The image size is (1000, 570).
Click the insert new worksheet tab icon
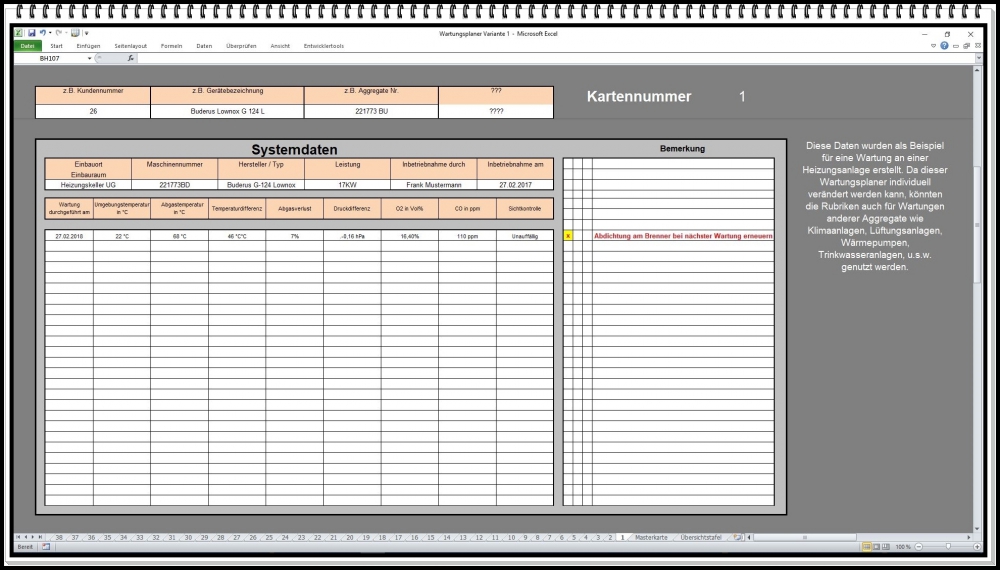coord(737,537)
